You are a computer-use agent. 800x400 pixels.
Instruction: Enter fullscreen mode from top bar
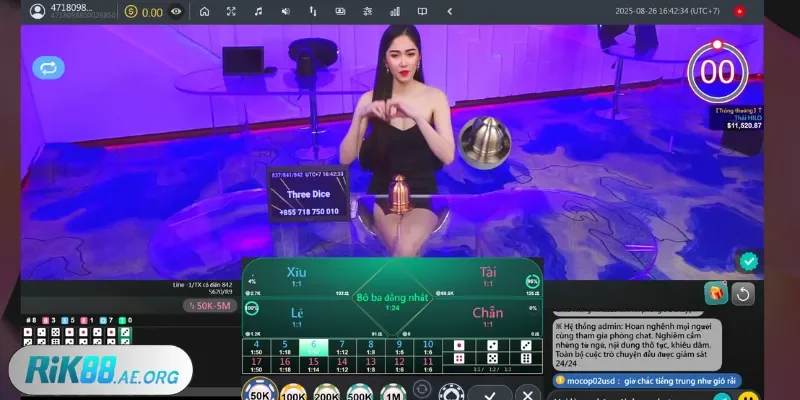(x=231, y=12)
